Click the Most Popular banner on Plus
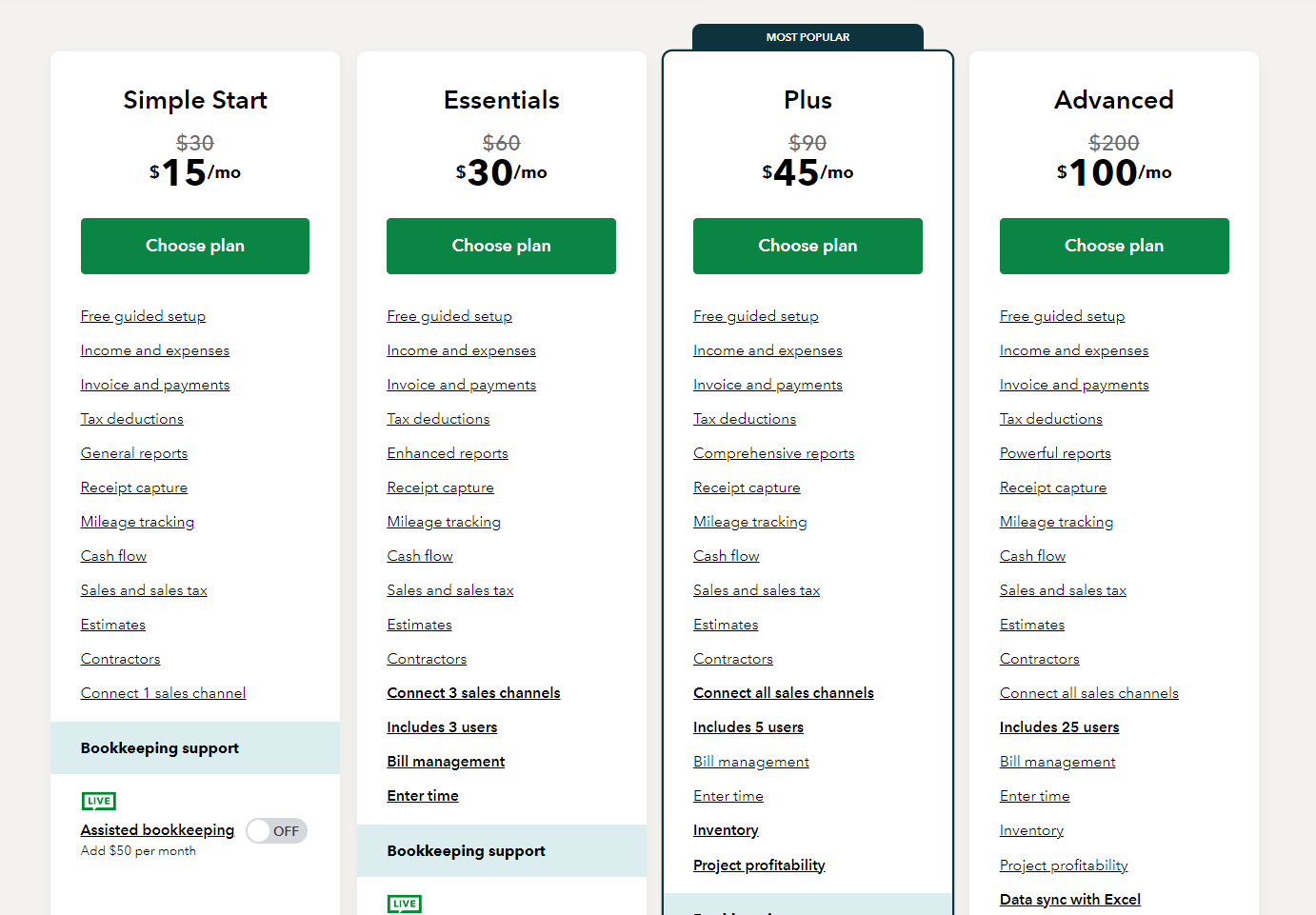 pos(808,37)
